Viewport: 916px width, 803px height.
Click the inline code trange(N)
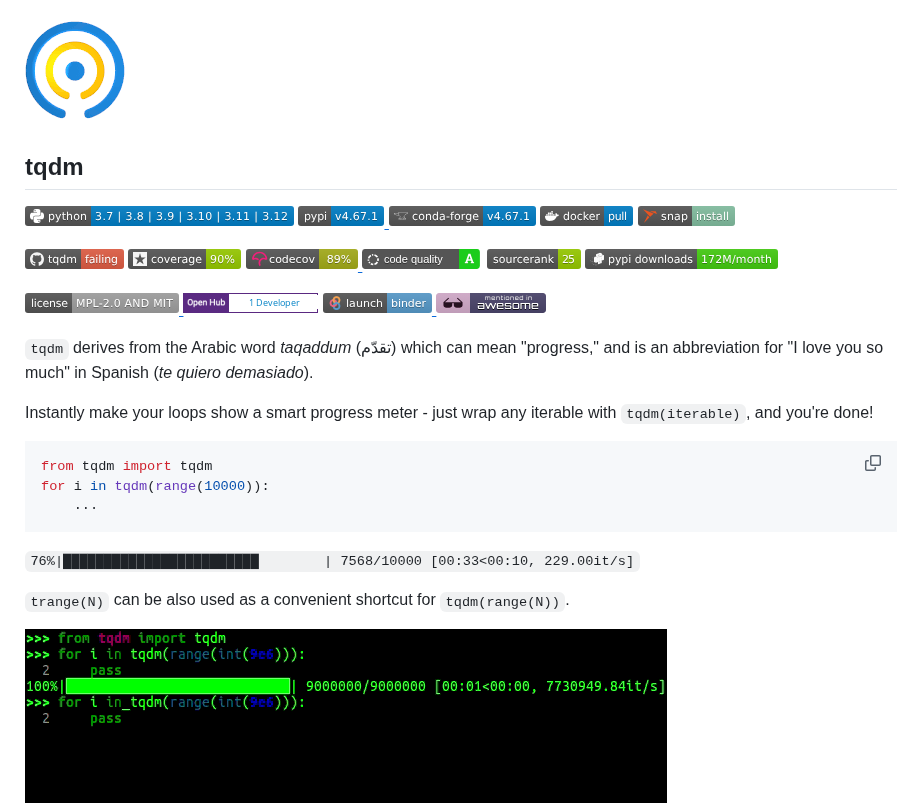tap(67, 602)
